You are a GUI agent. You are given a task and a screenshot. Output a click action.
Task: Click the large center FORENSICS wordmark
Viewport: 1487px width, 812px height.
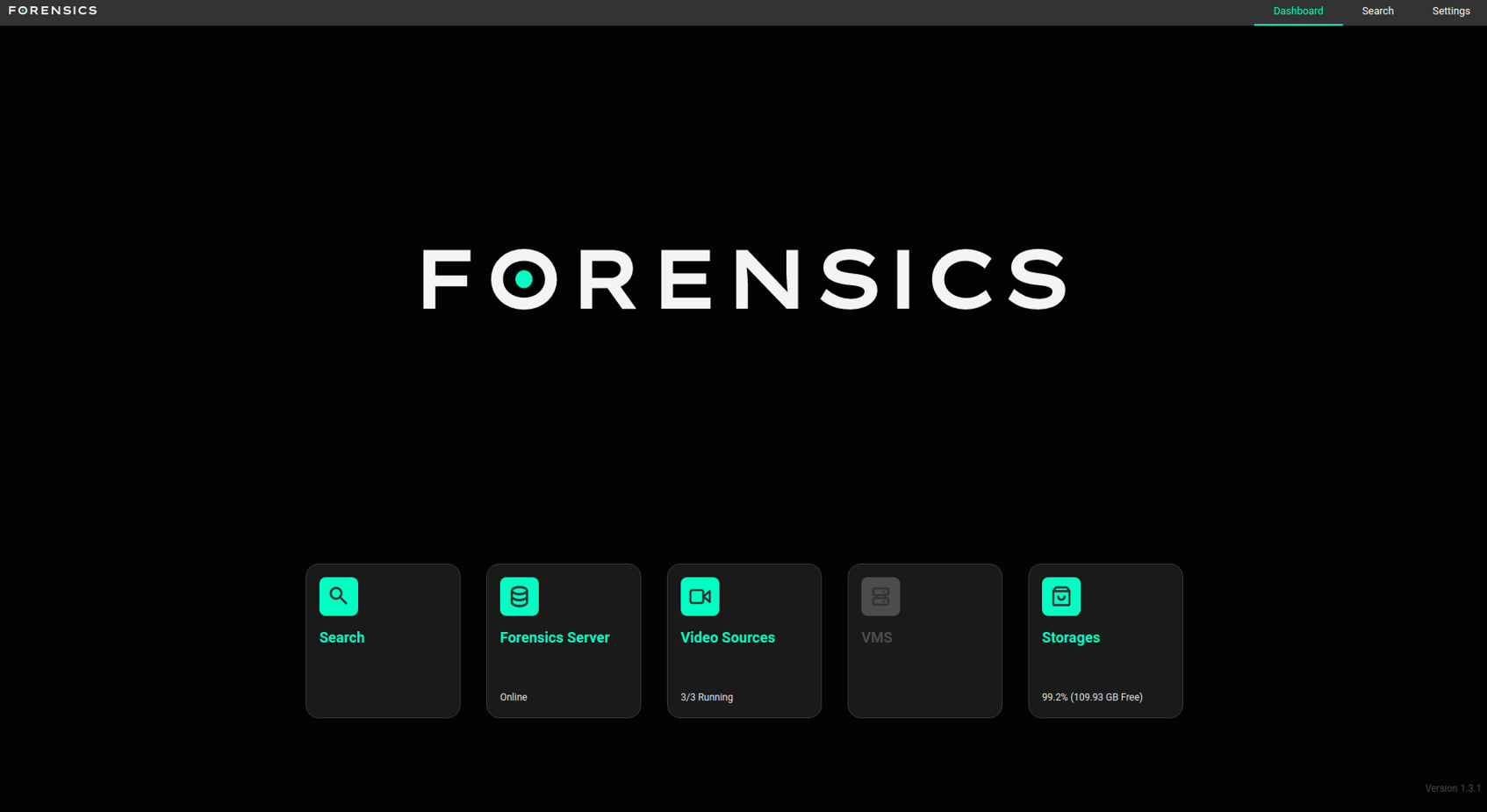point(743,281)
